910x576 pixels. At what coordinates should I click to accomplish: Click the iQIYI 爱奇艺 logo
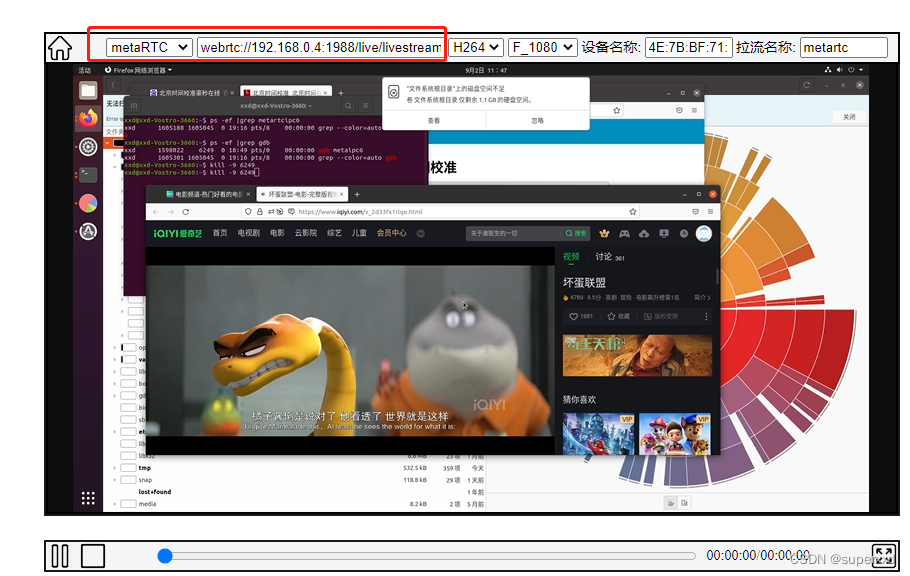click(x=178, y=233)
